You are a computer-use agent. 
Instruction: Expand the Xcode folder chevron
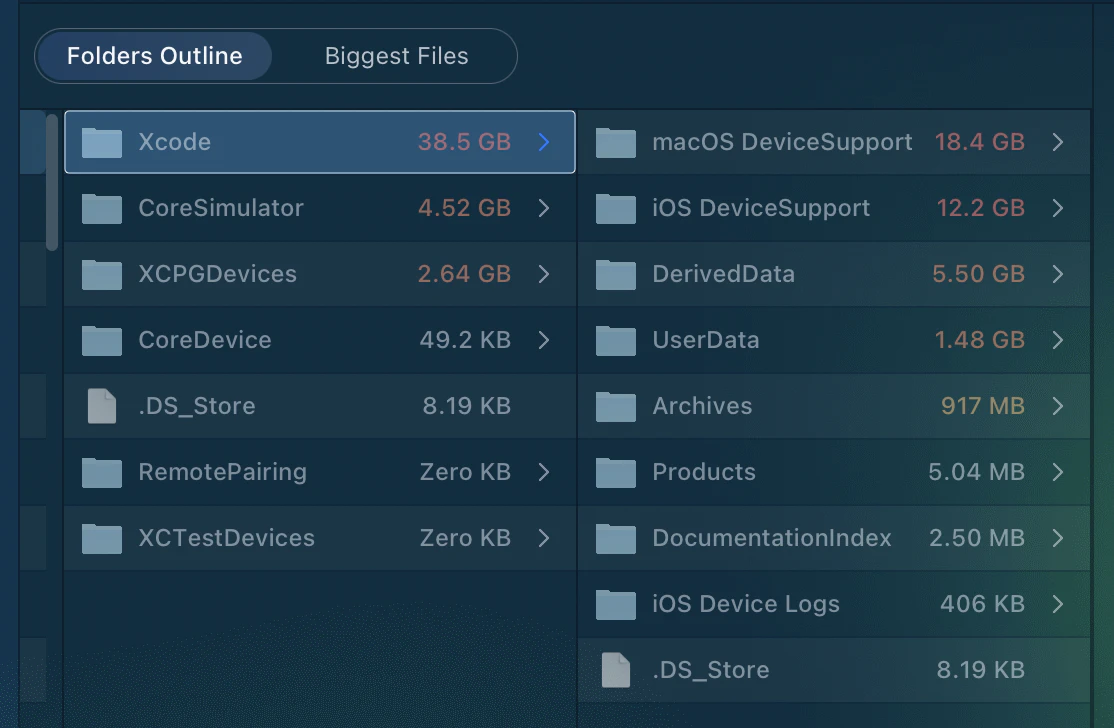[x=544, y=142]
